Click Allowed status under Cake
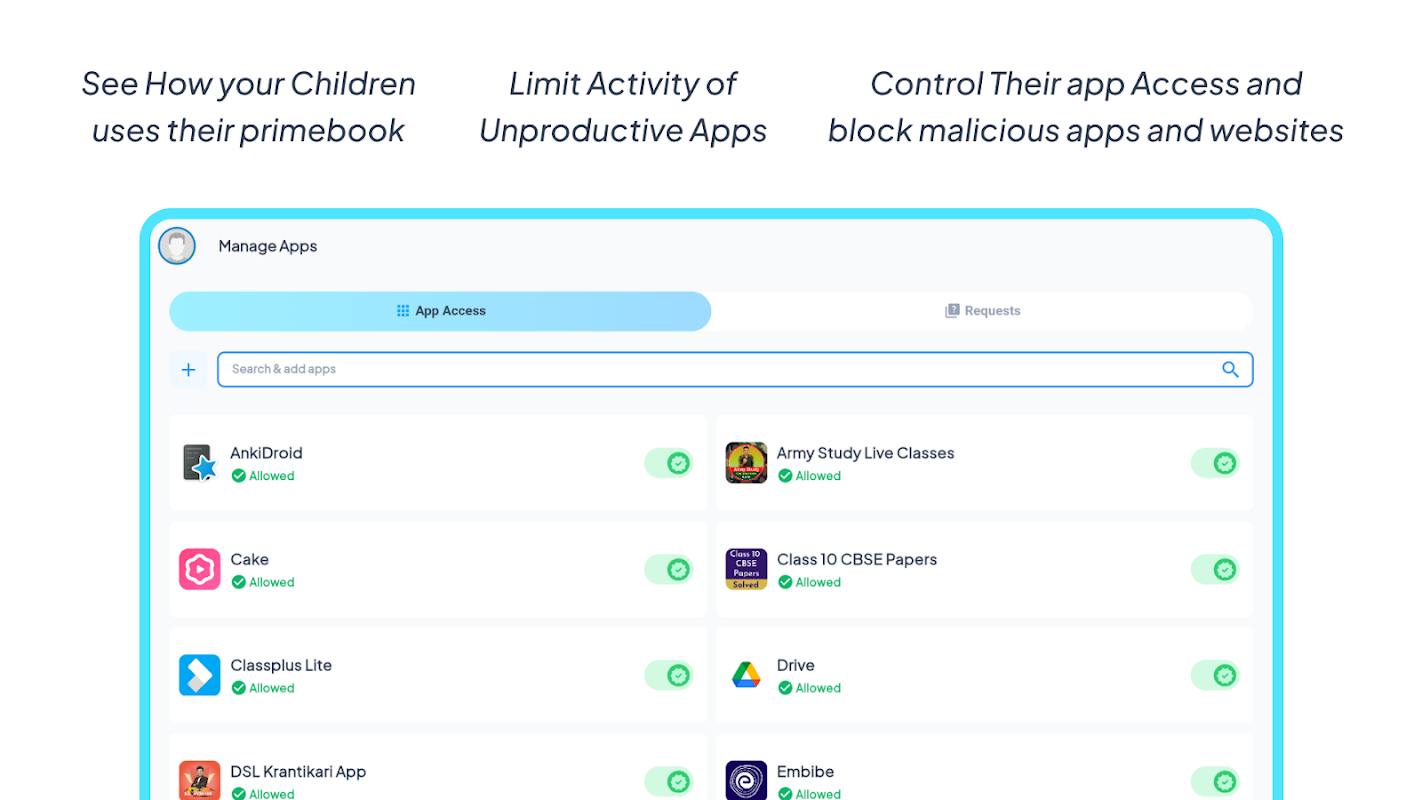This screenshot has width=1422, height=800. [x=263, y=582]
